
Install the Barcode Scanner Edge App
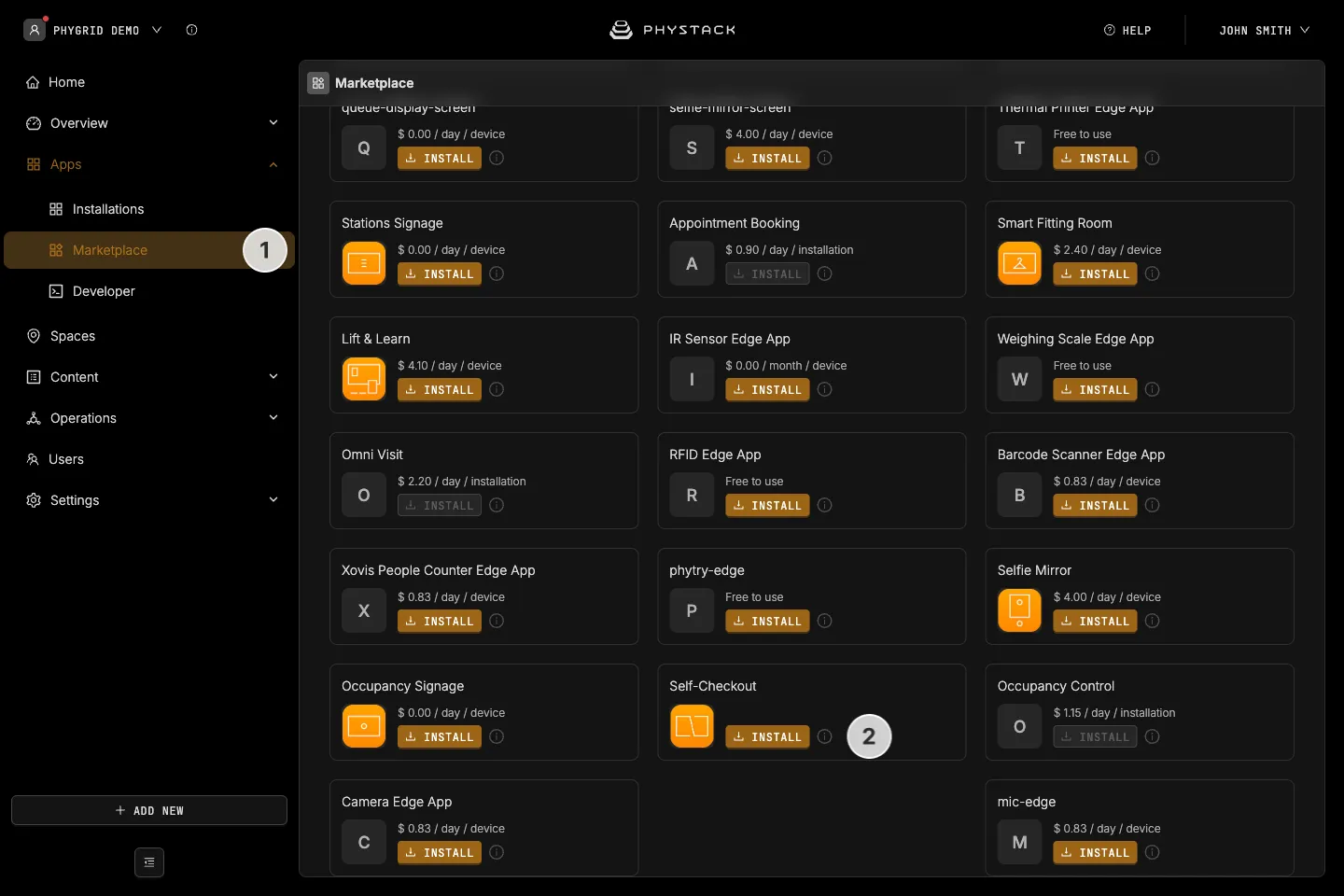1095,505
